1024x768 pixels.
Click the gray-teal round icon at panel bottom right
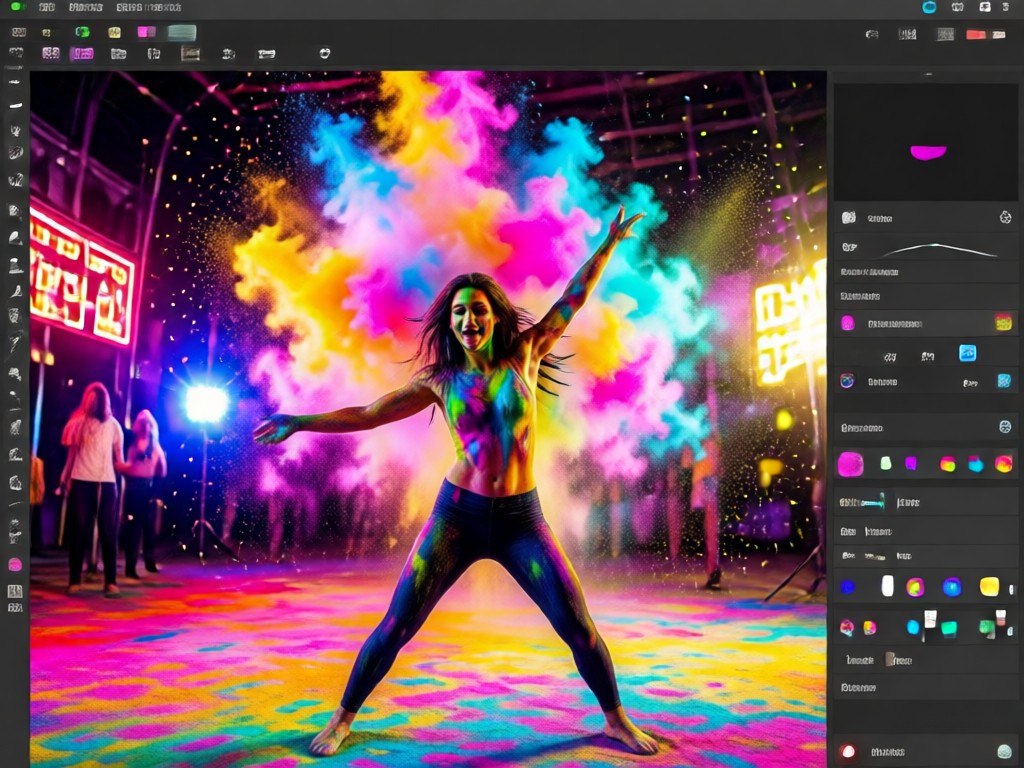click(1004, 751)
